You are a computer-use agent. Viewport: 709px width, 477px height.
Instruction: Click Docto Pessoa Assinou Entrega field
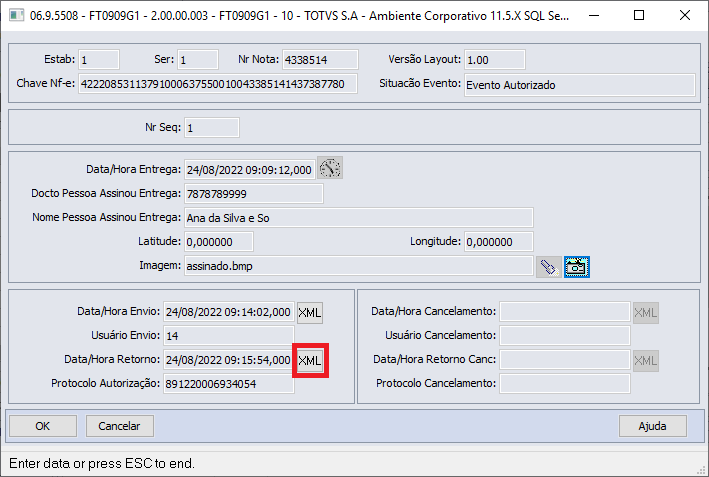pos(254,194)
